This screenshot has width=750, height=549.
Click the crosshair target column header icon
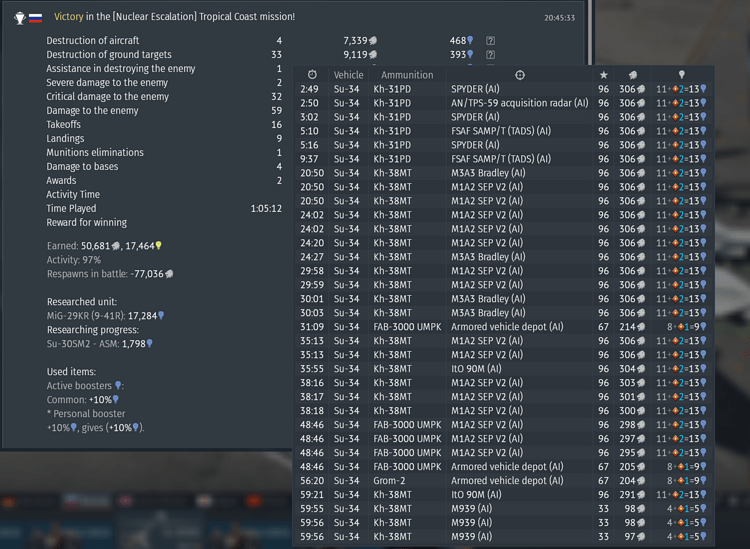pos(520,75)
